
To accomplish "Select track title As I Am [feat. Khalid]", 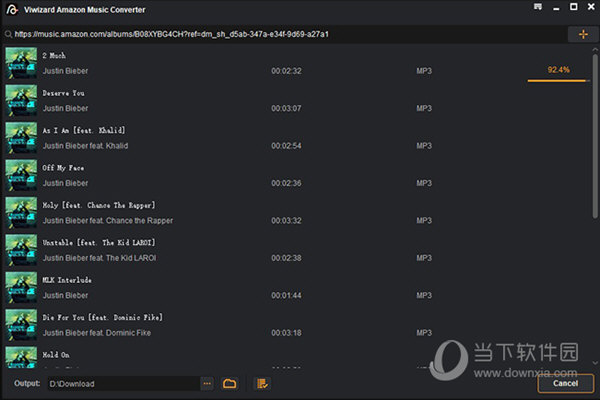I will pos(84,131).
